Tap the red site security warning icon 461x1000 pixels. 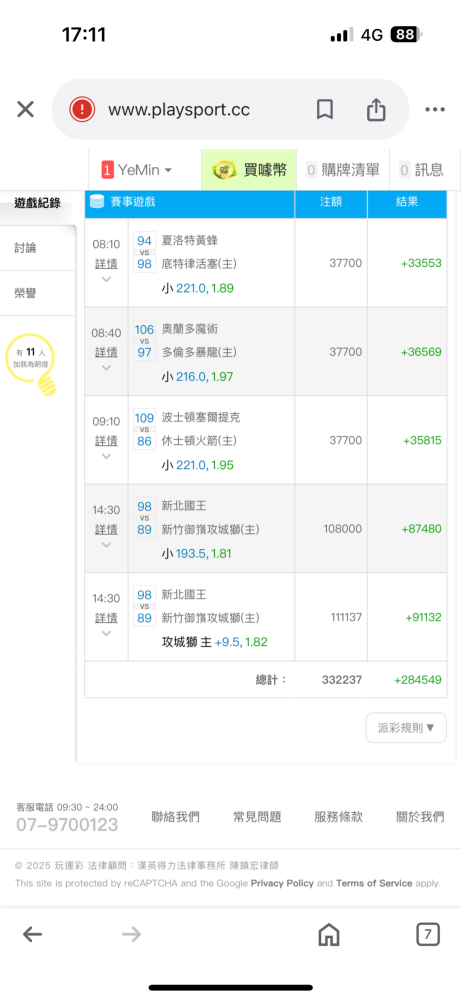click(x=82, y=110)
